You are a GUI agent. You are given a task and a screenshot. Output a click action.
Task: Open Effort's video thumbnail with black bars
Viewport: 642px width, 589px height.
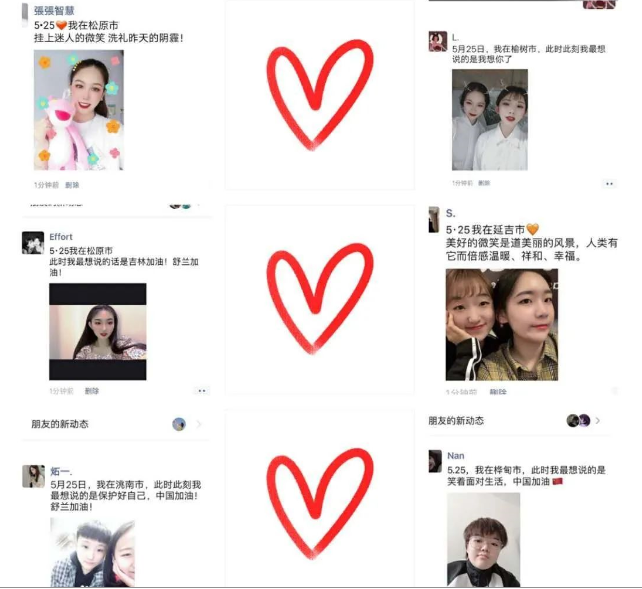coord(97,332)
